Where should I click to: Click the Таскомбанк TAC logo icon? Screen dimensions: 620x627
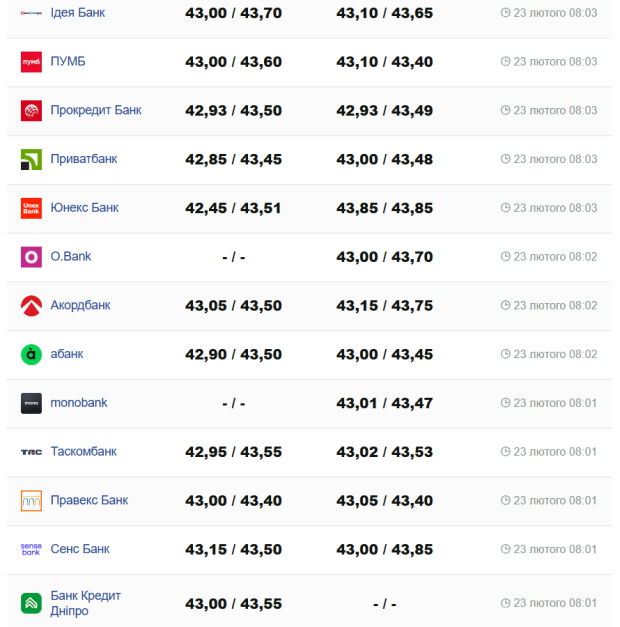pyautogui.click(x=31, y=452)
